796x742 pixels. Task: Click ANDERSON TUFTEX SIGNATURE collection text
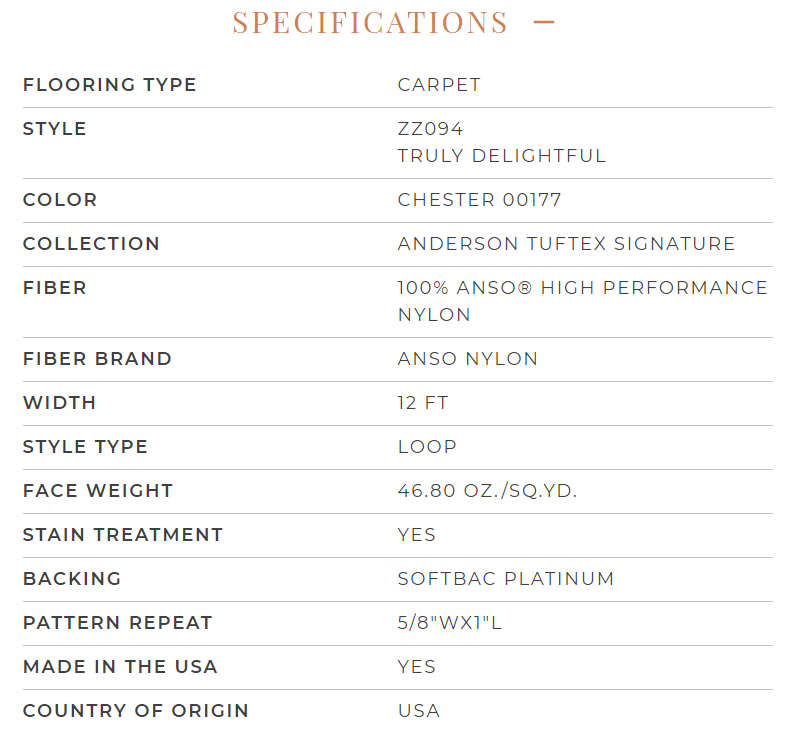point(566,244)
